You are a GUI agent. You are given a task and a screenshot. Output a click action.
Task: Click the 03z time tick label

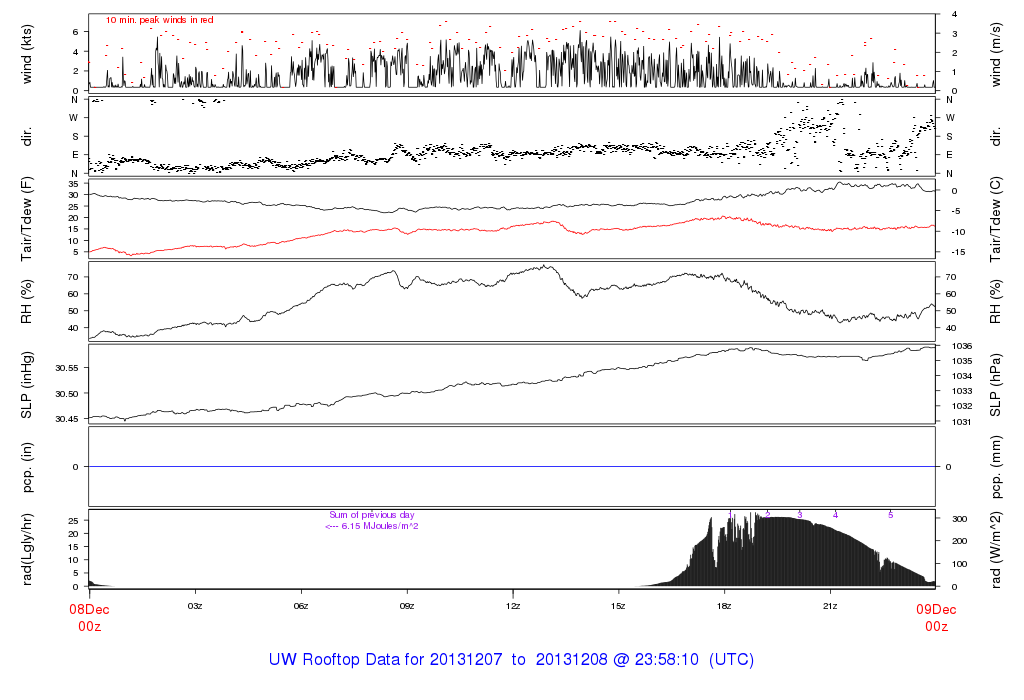point(195,606)
